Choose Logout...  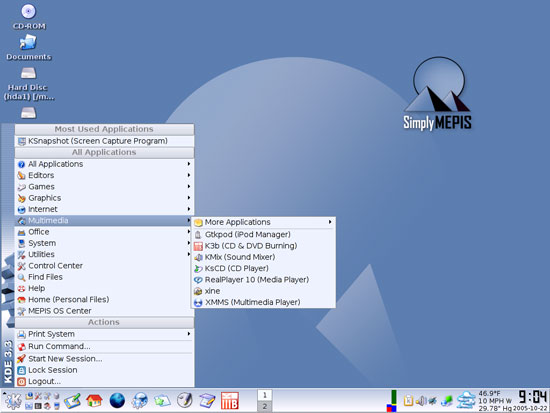pyautogui.click(x=104, y=381)
